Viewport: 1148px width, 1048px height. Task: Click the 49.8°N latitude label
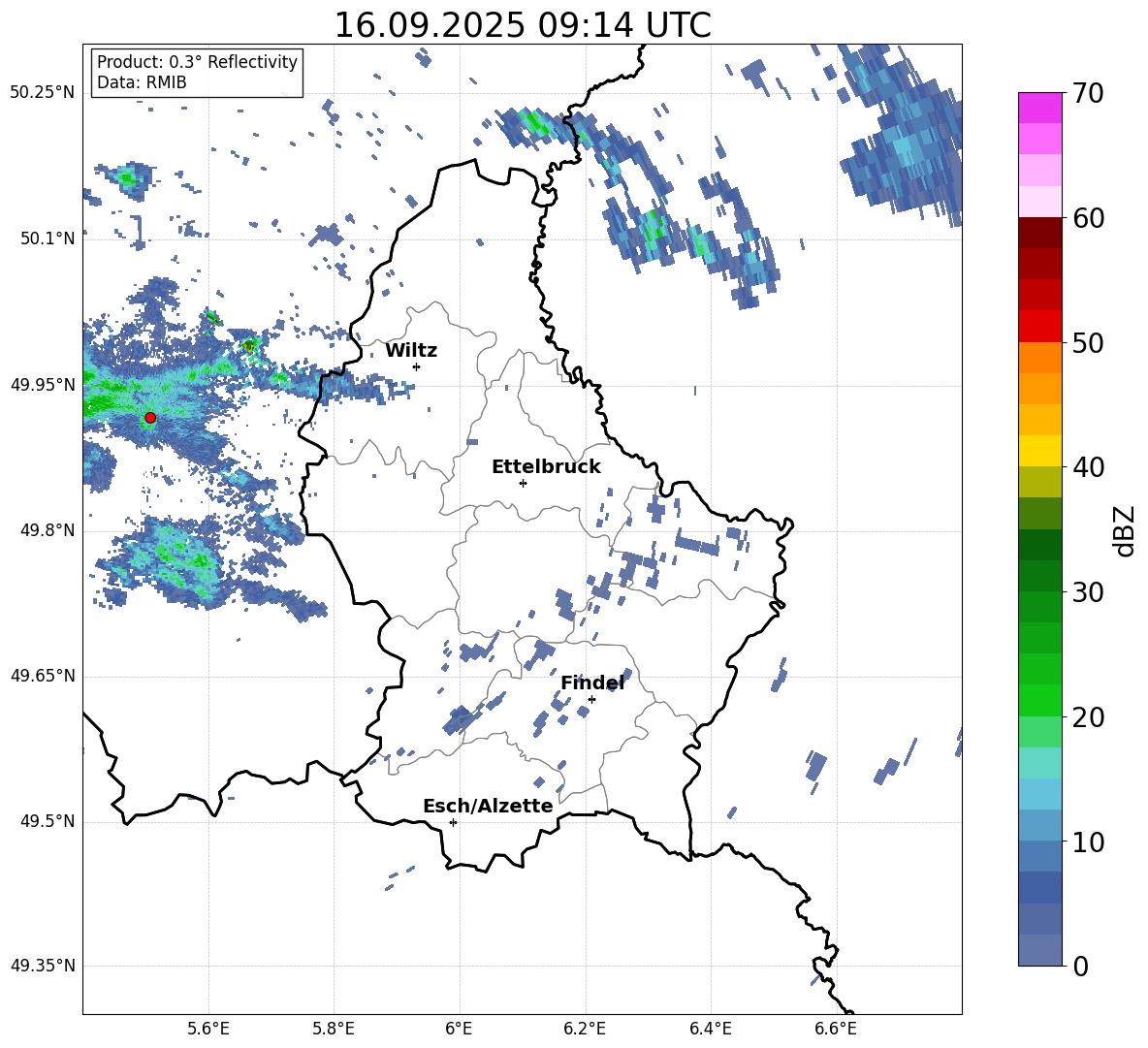[48, 530]
